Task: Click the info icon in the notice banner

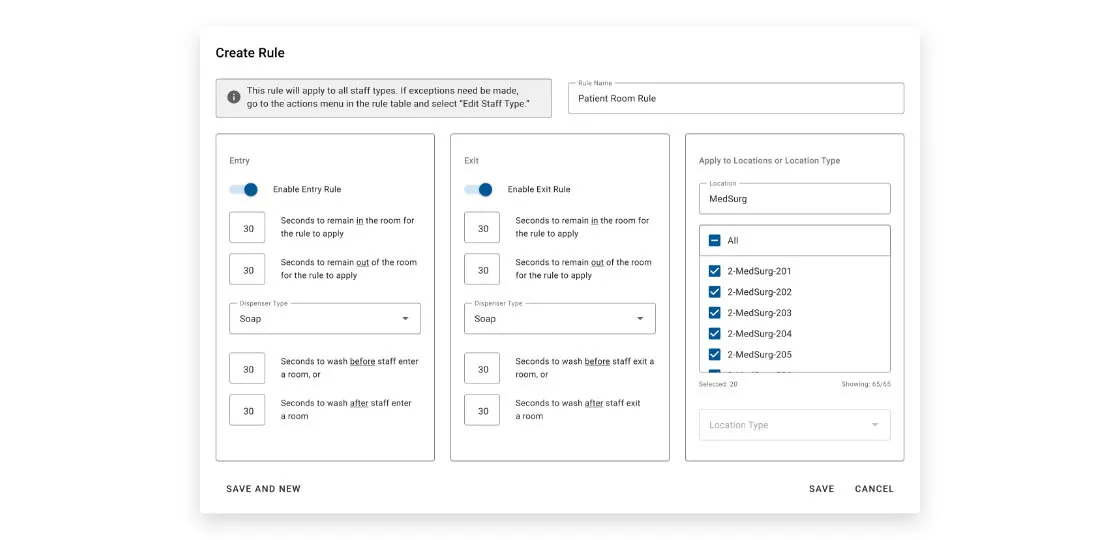Action: (x=233, y=97)
